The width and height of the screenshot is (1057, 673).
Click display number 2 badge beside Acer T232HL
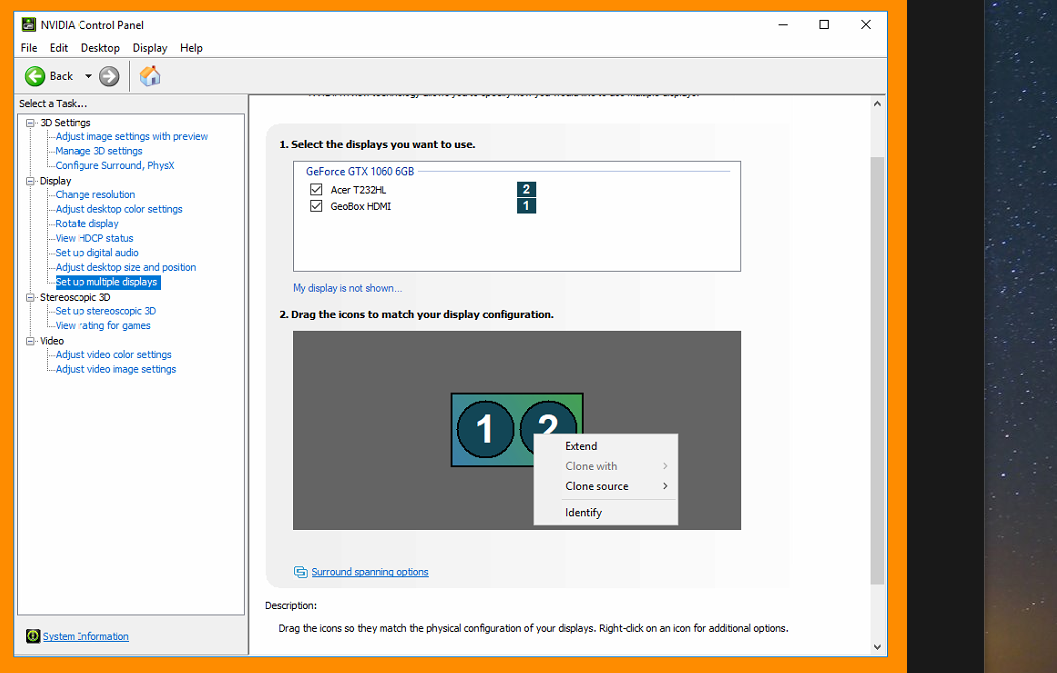coord(526,189)
